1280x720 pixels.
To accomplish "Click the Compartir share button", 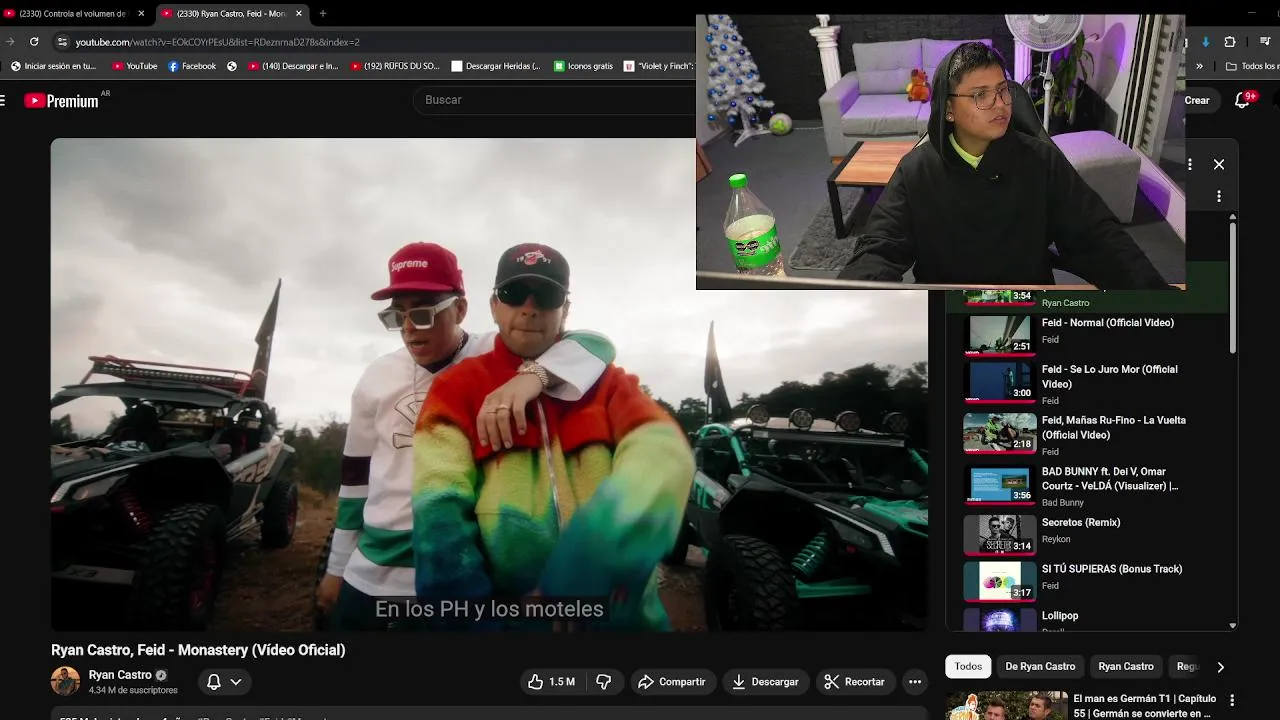I will (x=671, y=682).
